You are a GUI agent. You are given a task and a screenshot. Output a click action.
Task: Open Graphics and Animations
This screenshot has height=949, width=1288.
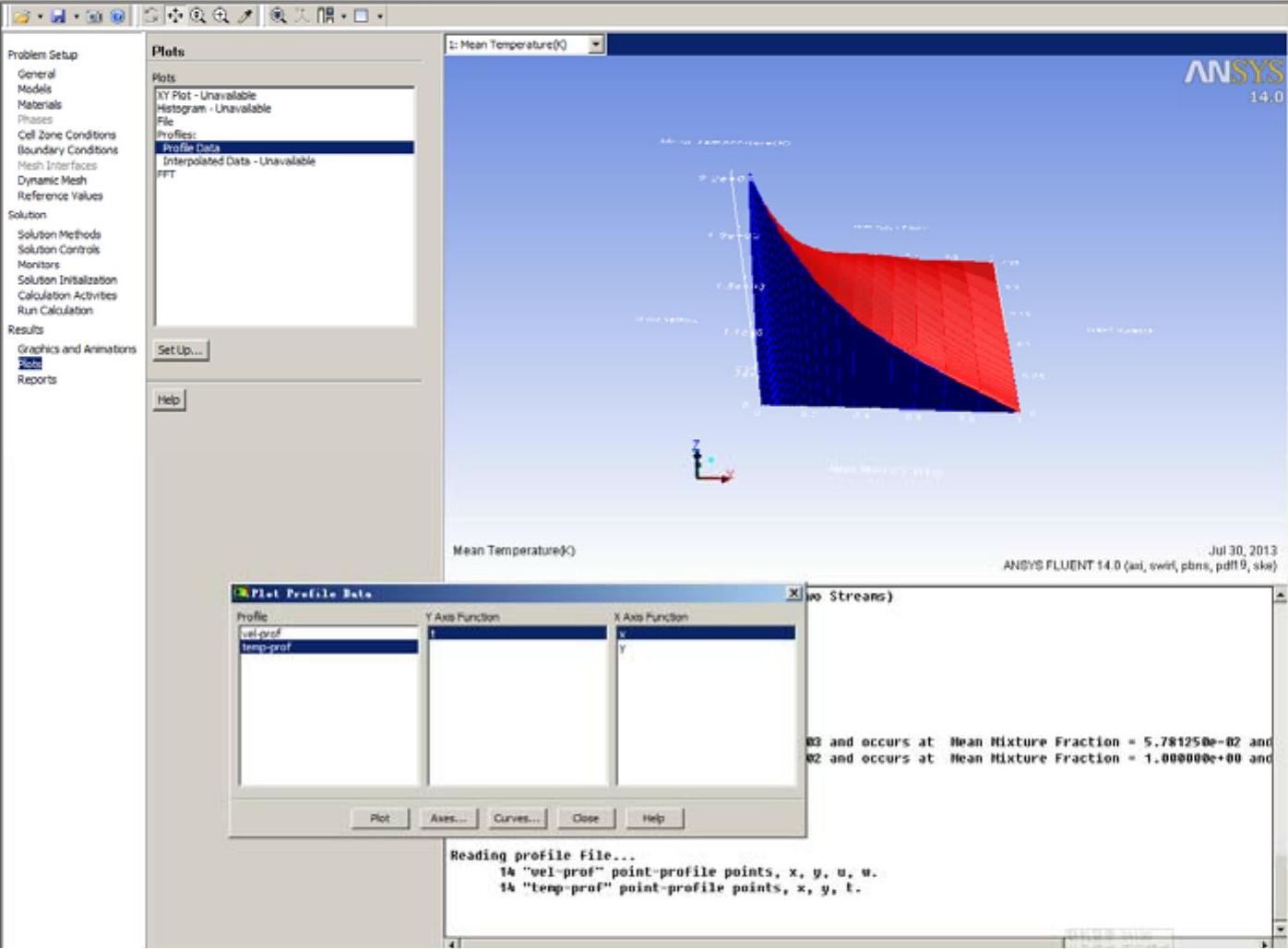[77, 350]
